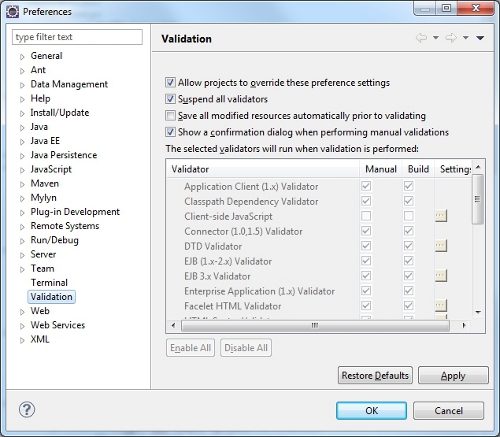The width and height of the screenshot is (500, 437).
Task: Toggle Build checkbox for Connector Validator
Action: coord(408,231)
